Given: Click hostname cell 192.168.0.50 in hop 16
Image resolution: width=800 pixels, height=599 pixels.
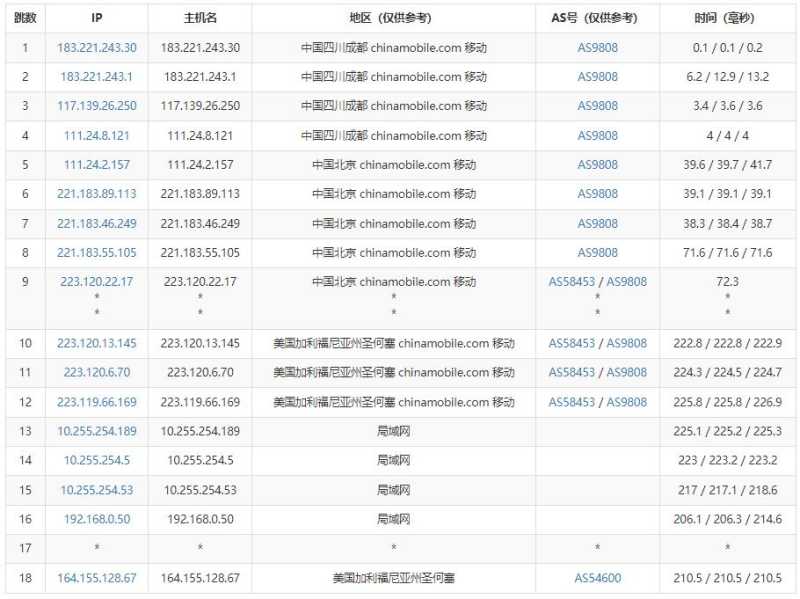Looking at the screenshot, I should tap(201, 519).
